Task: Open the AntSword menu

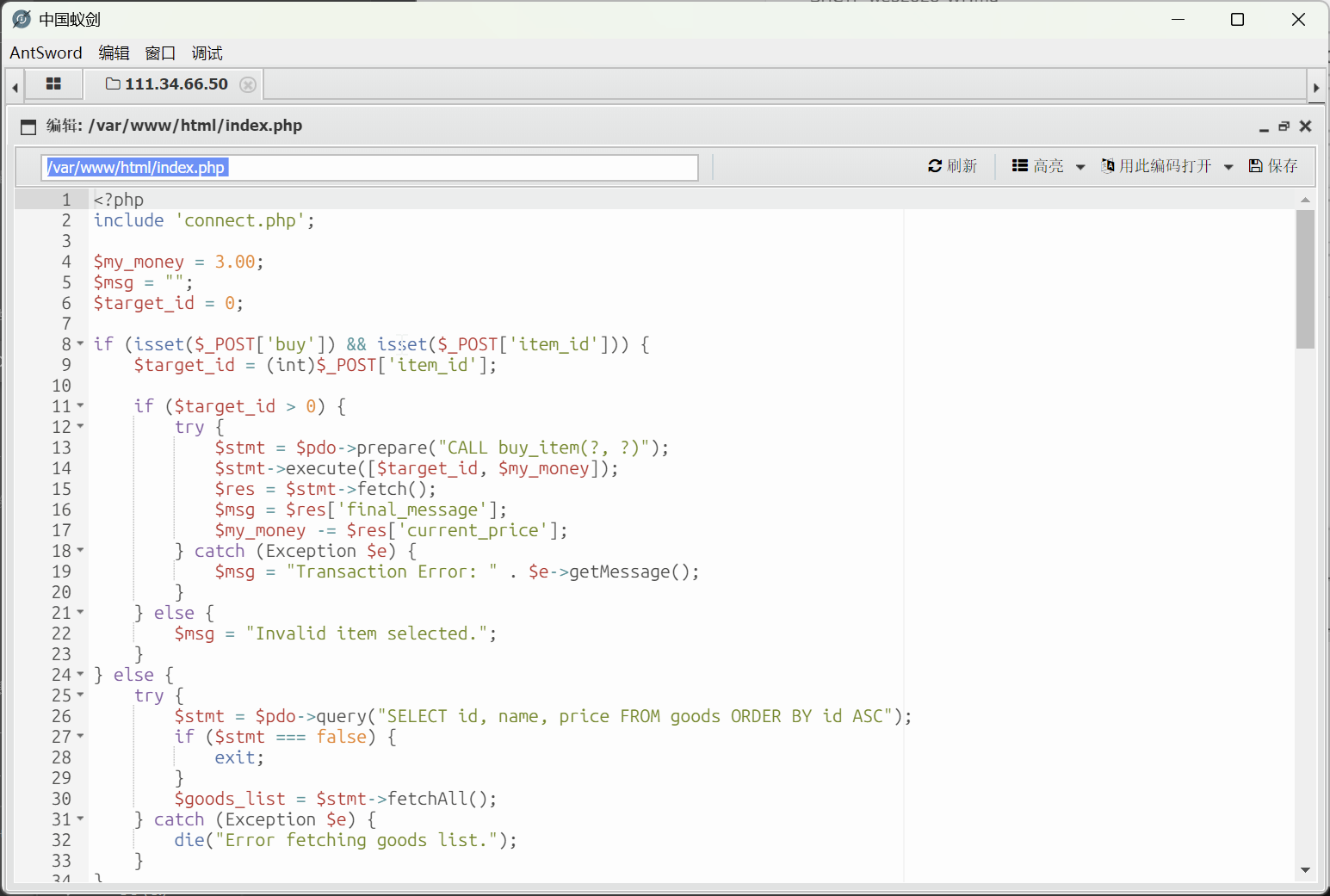Action: coord(46,53)
